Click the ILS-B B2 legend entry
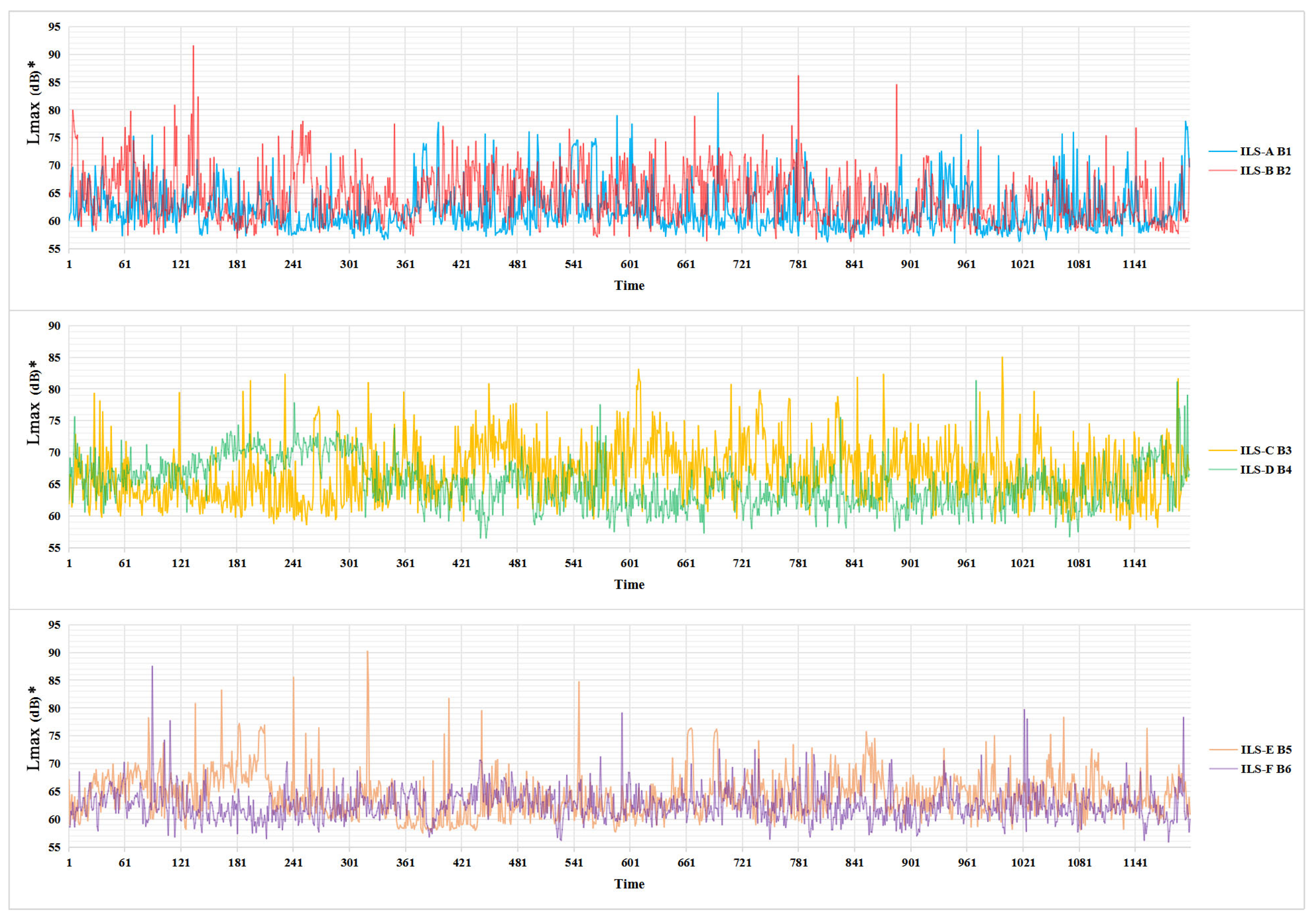 coord(1265,171)
